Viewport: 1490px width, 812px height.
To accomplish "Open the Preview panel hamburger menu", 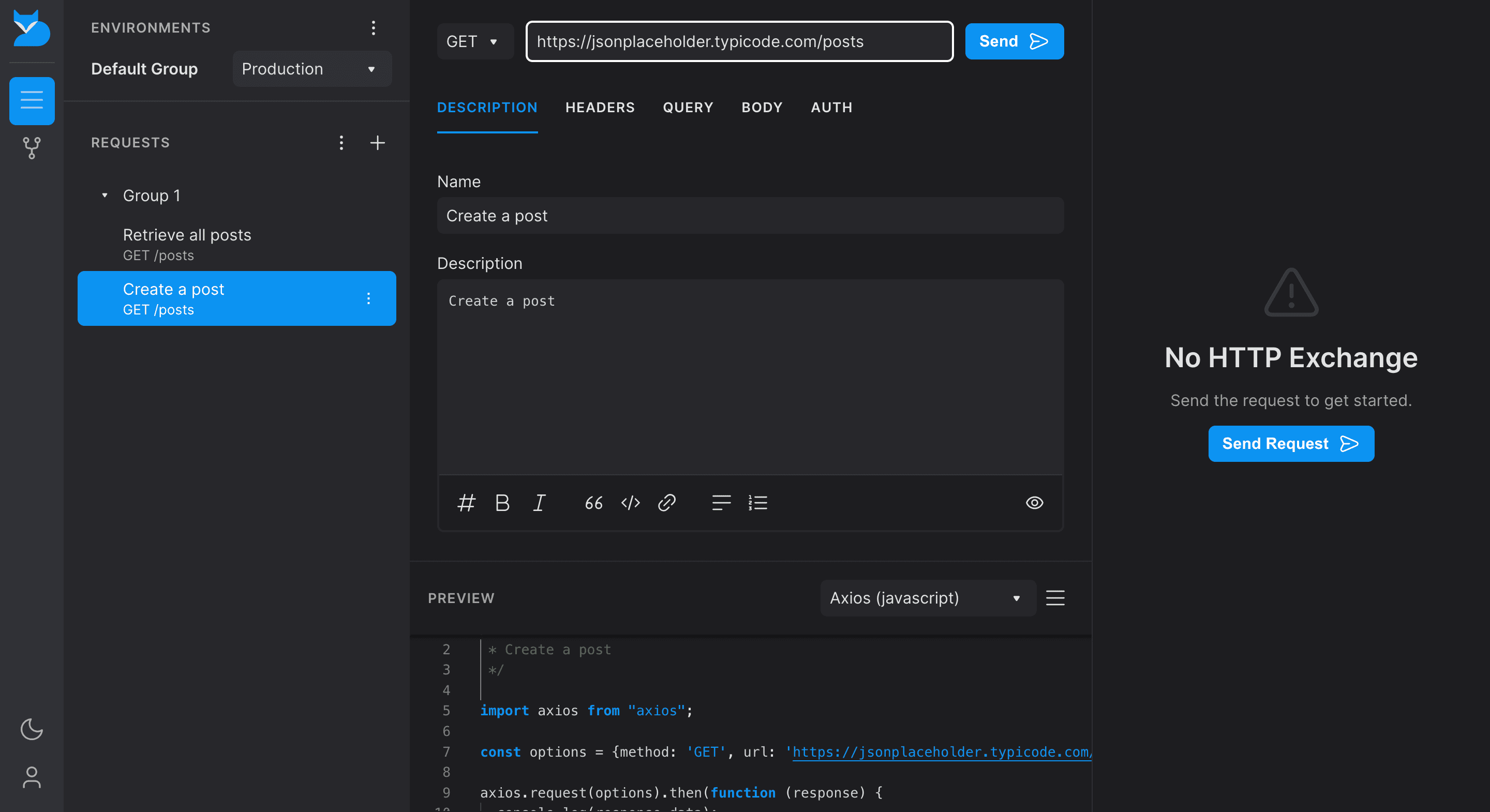I will pyautogui.click(x=1055, y=598).
